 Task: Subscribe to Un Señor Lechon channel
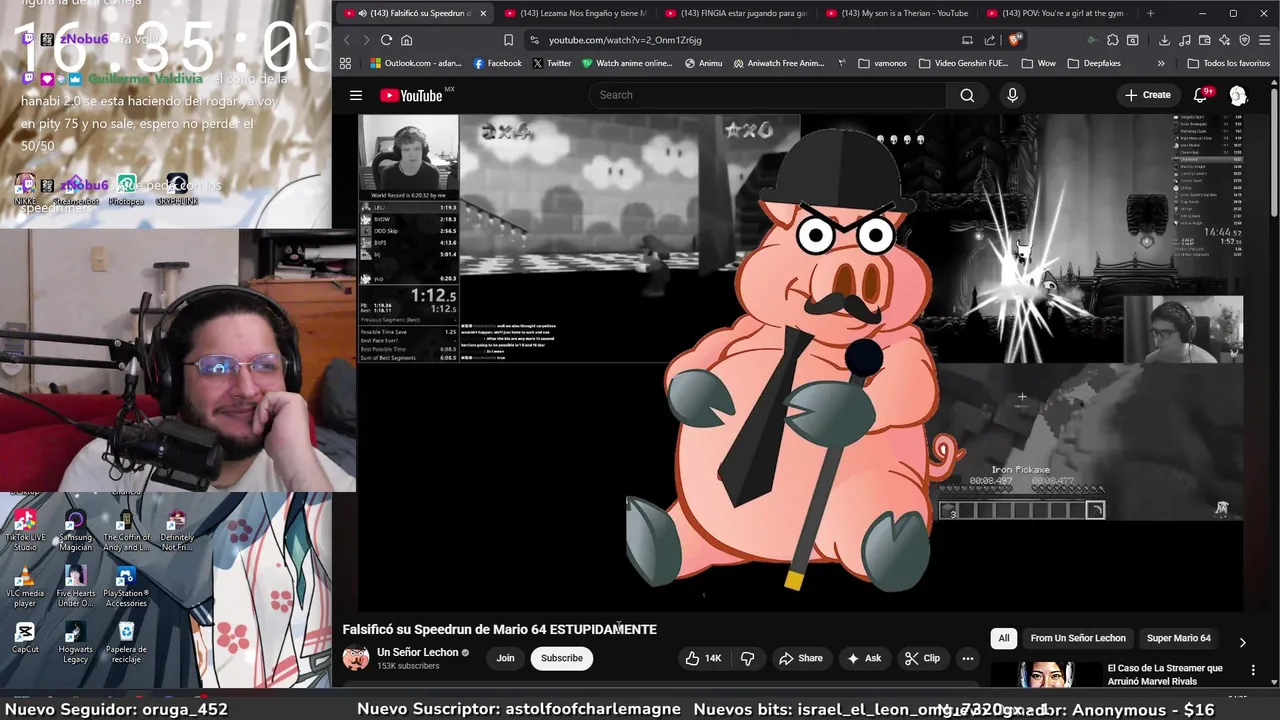[x=561, y=658]
